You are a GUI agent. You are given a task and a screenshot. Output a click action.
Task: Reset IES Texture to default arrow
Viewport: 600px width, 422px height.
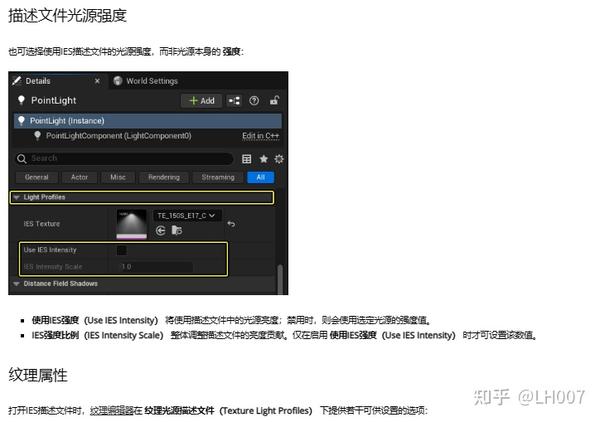coord(231,224)
